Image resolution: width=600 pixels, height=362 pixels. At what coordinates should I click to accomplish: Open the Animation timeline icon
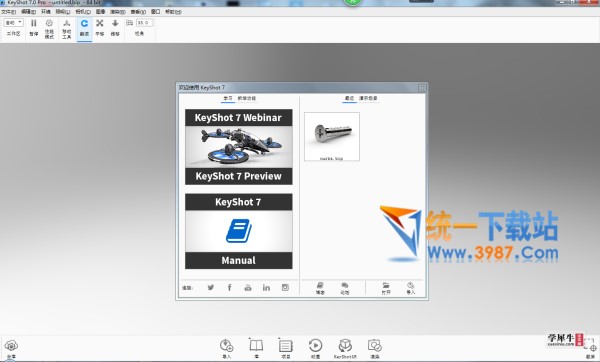point(315,348)
